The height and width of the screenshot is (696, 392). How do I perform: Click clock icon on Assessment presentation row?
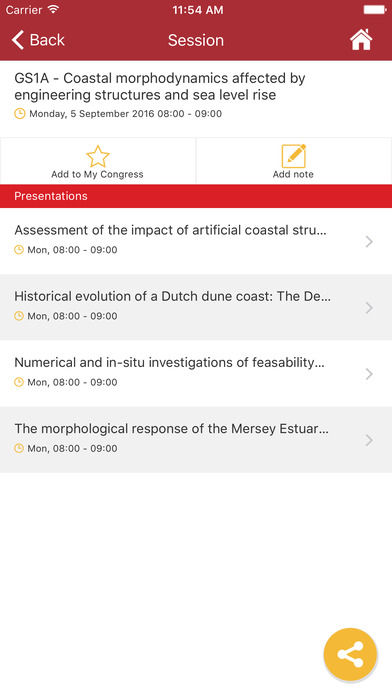19,250
